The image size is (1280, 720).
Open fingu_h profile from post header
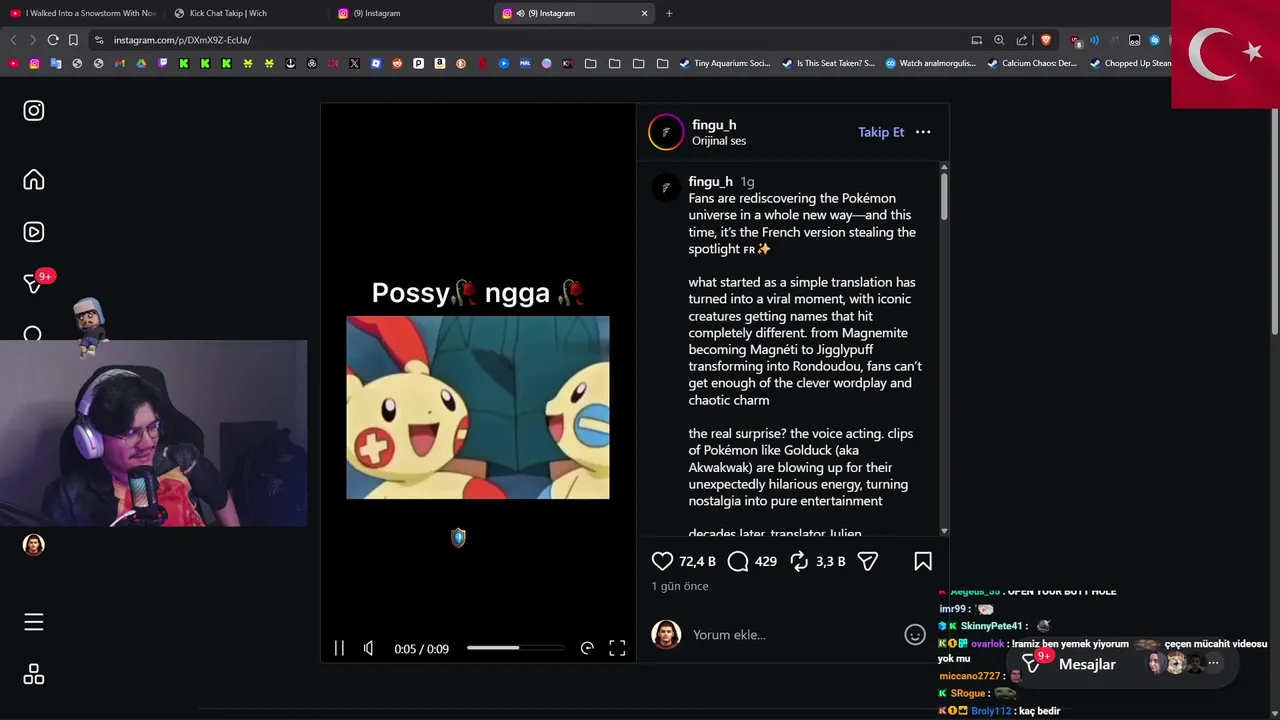[714, 125]
